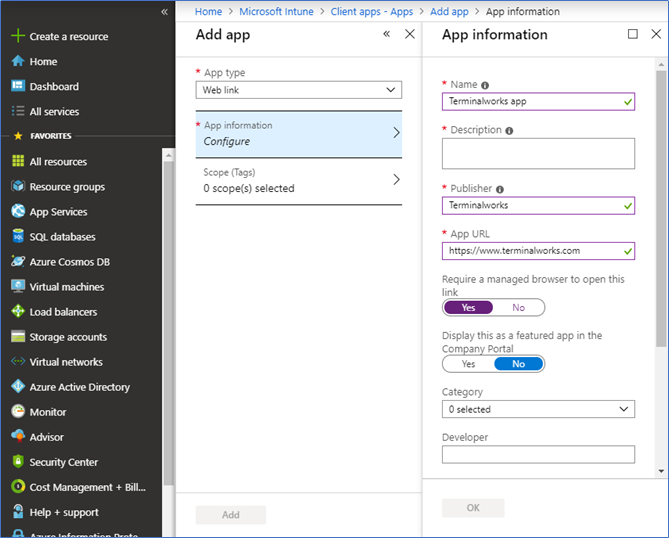Click the Monitor gauge icon

pos(18,411)
